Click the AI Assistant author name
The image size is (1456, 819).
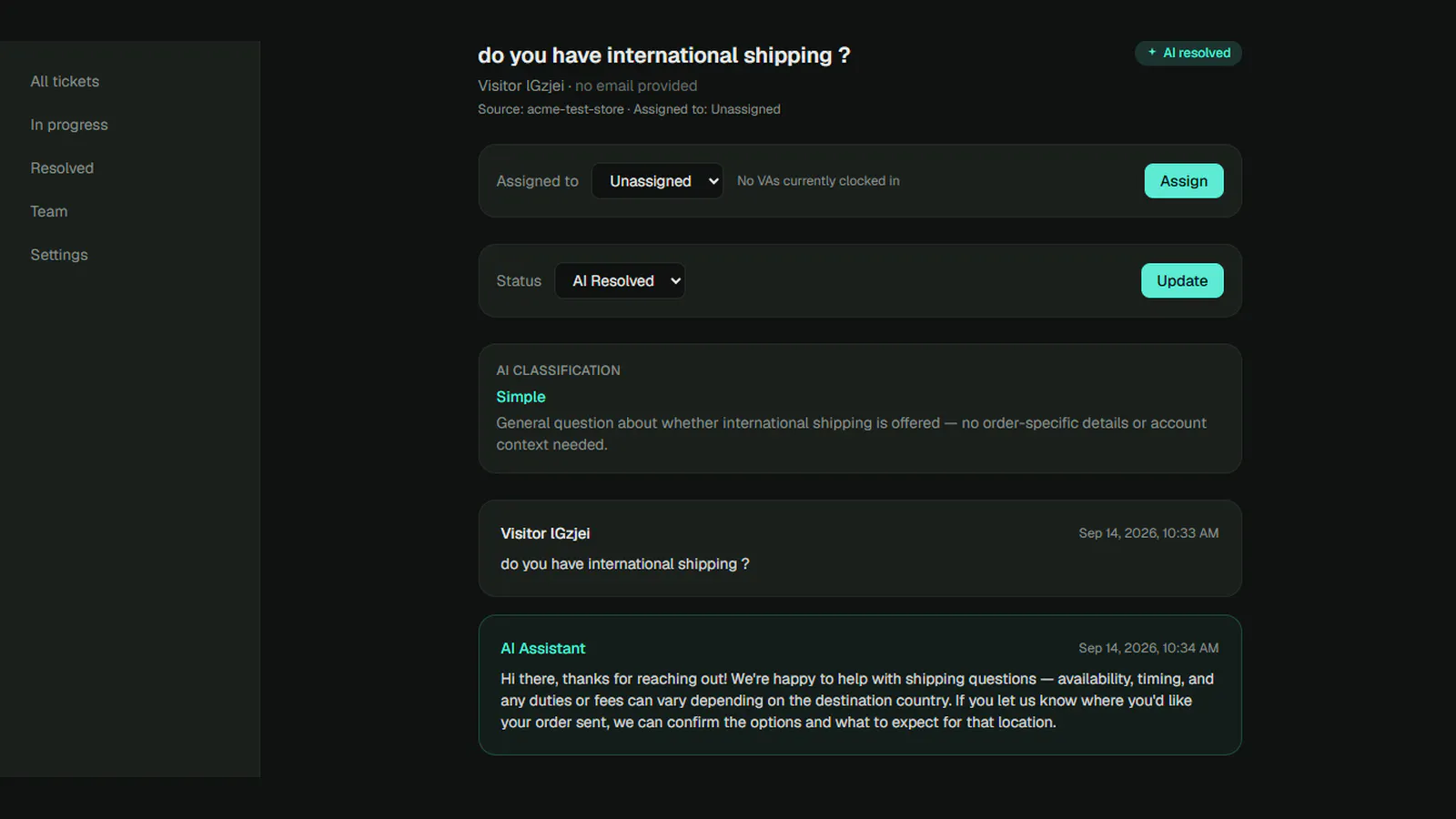[543, 649]
